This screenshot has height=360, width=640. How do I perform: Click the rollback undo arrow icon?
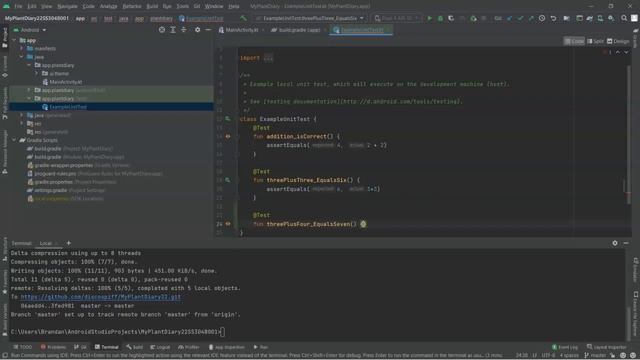point(553,18)
